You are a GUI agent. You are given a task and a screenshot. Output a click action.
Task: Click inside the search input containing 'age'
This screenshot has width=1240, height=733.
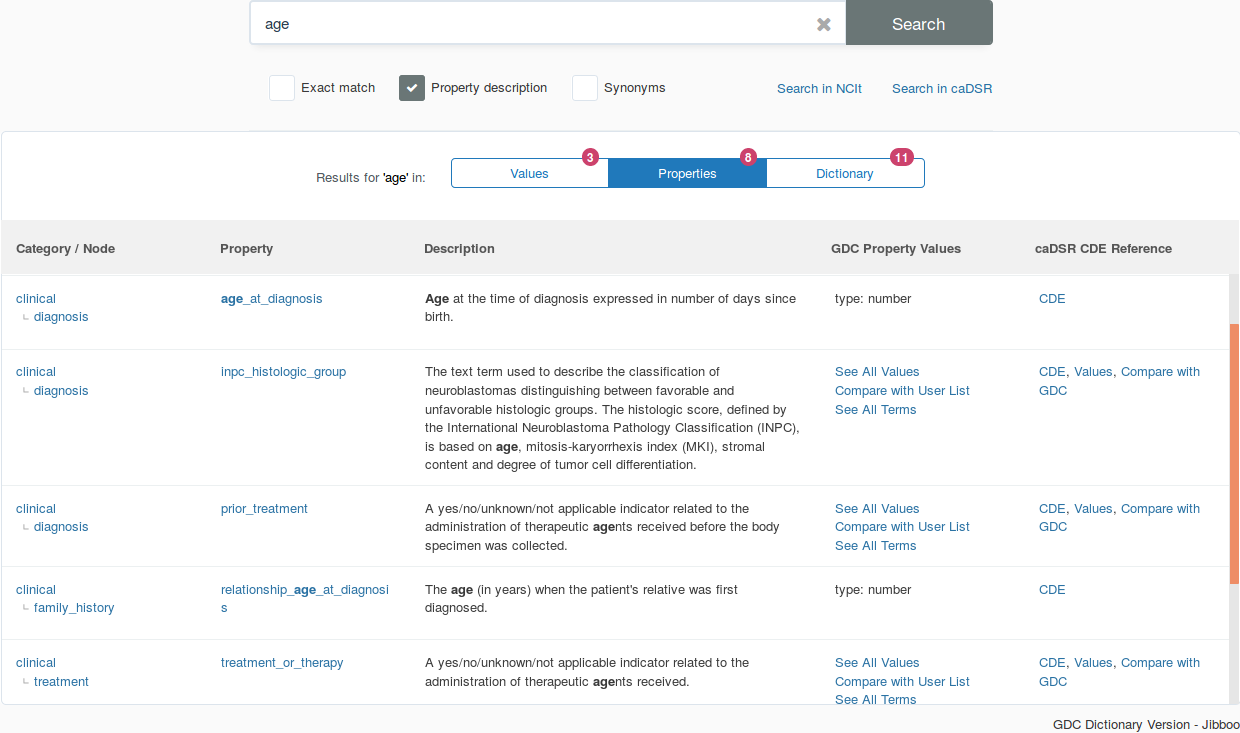530,24
